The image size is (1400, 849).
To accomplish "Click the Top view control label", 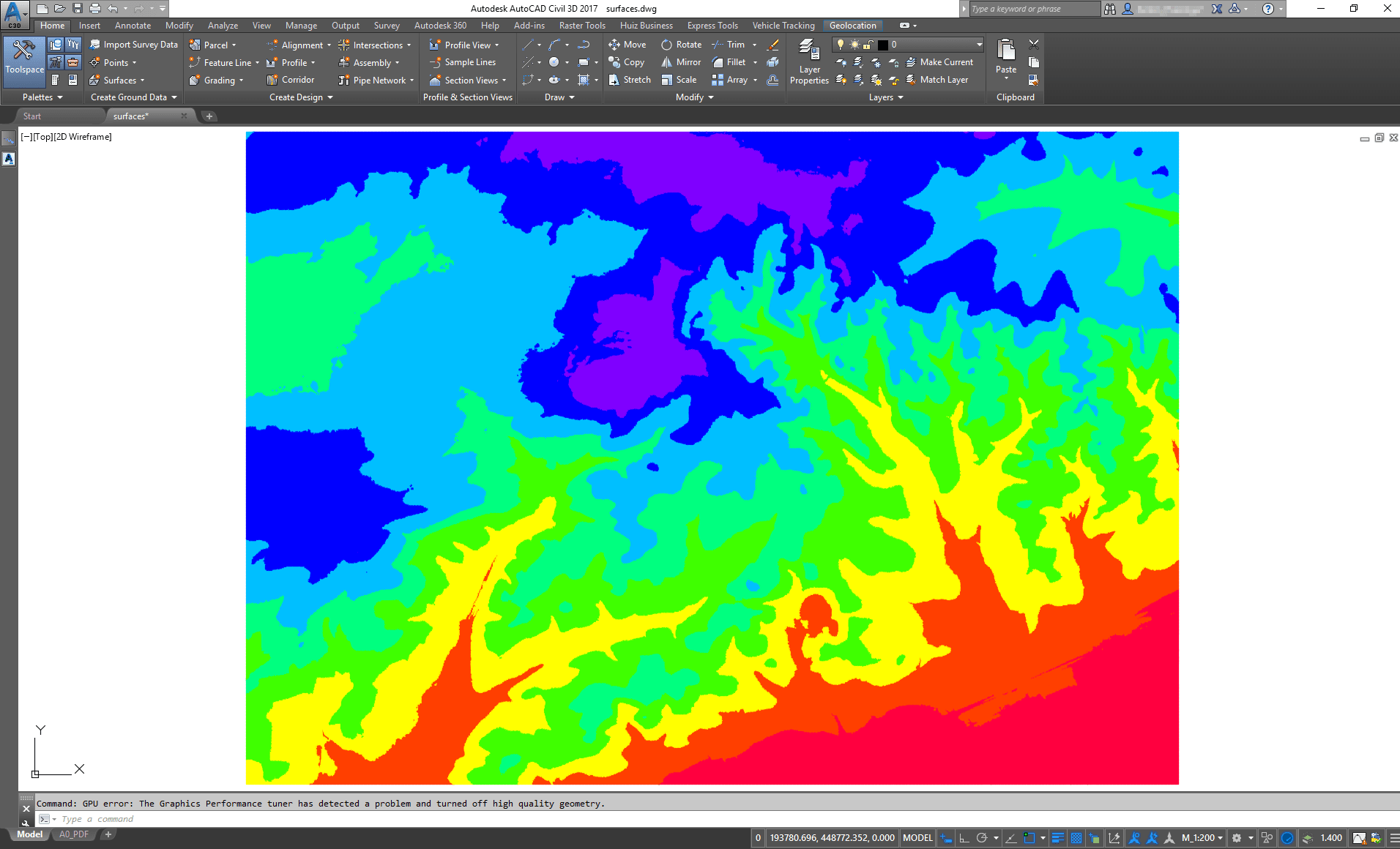I will coord(42,137).
